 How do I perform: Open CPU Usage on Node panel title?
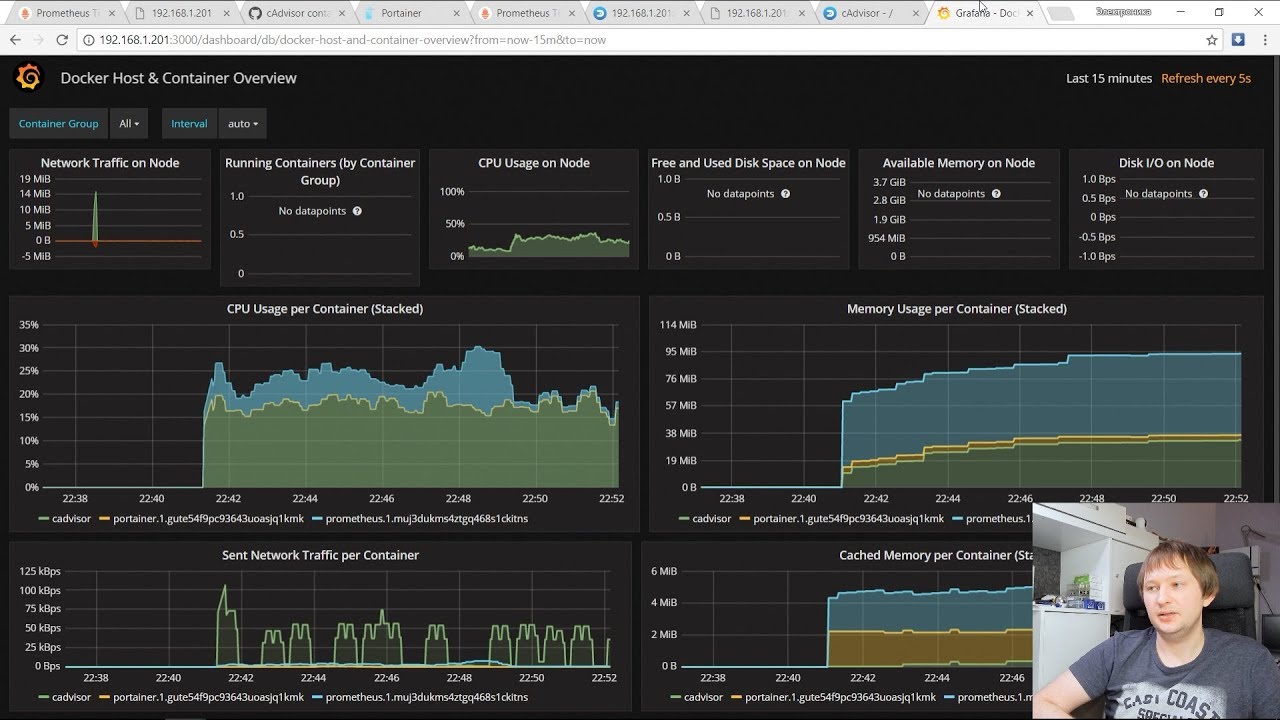pyautogui.click(x=534, y=163)
